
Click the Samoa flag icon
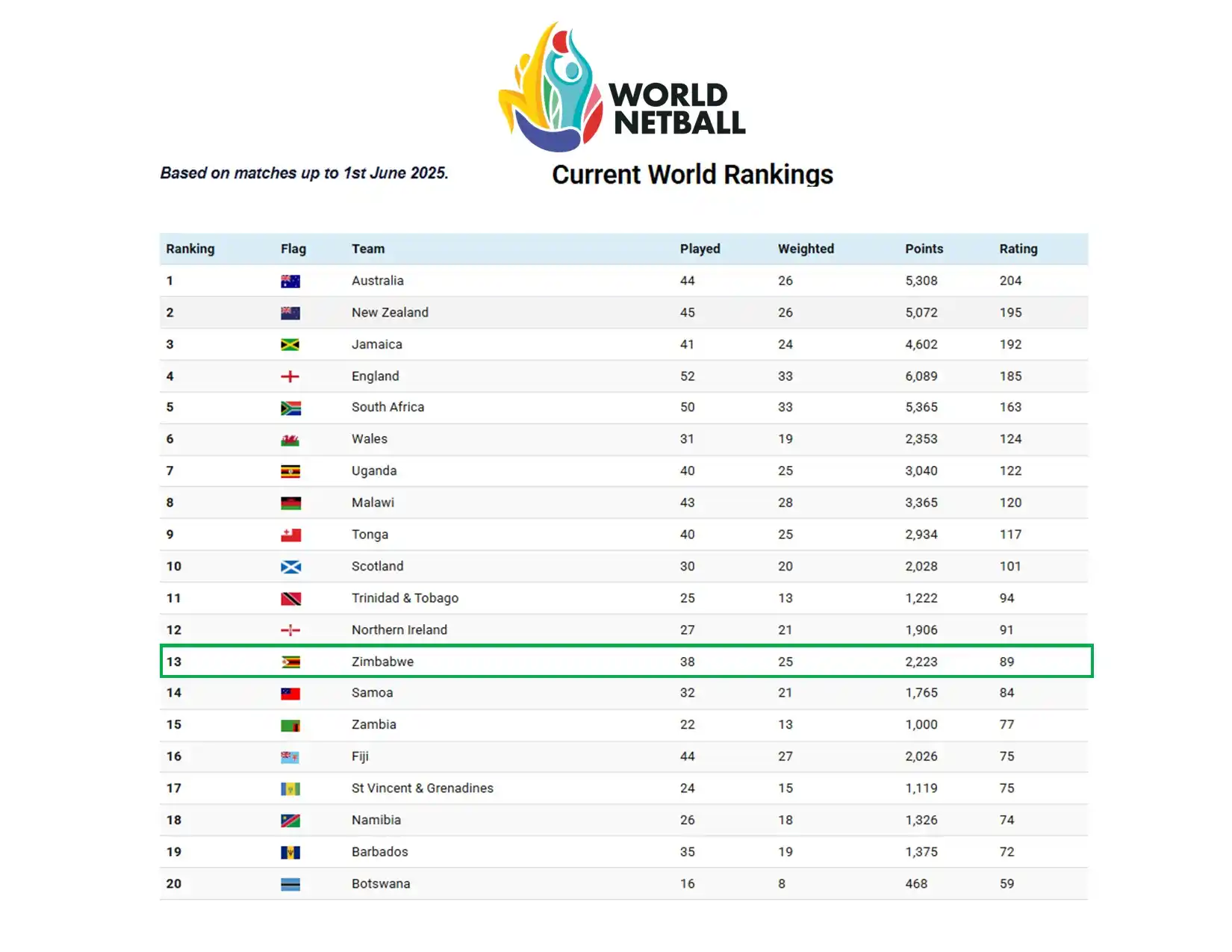290,694
